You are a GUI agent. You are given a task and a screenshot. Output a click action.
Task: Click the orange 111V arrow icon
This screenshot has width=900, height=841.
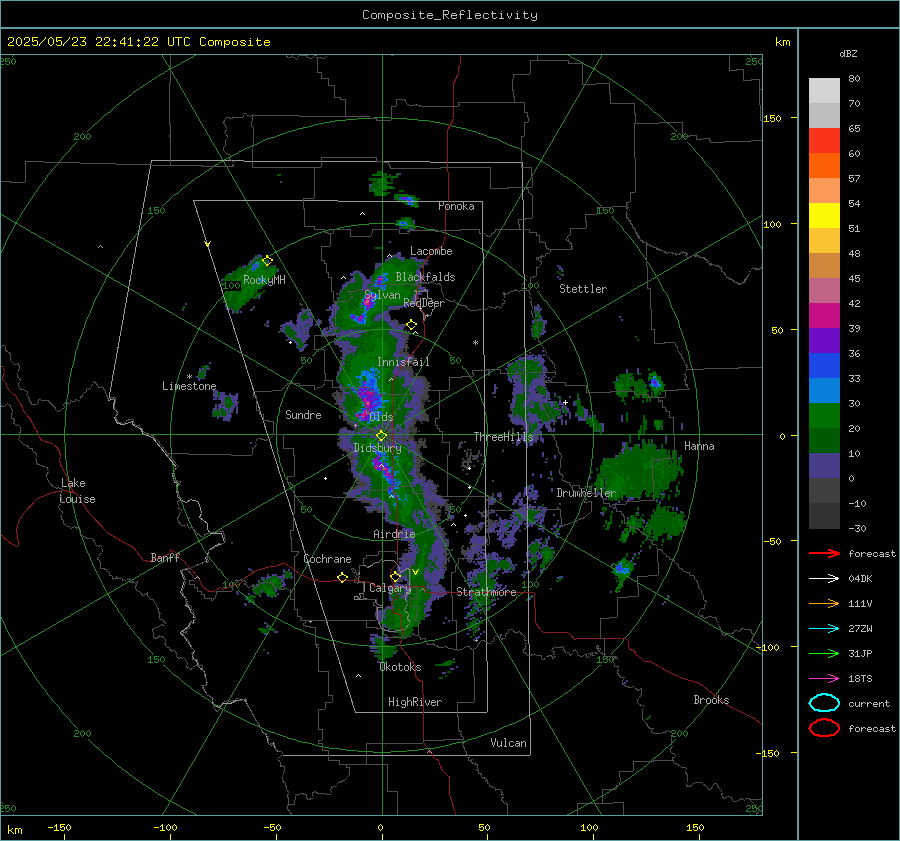tap(824, 603)
